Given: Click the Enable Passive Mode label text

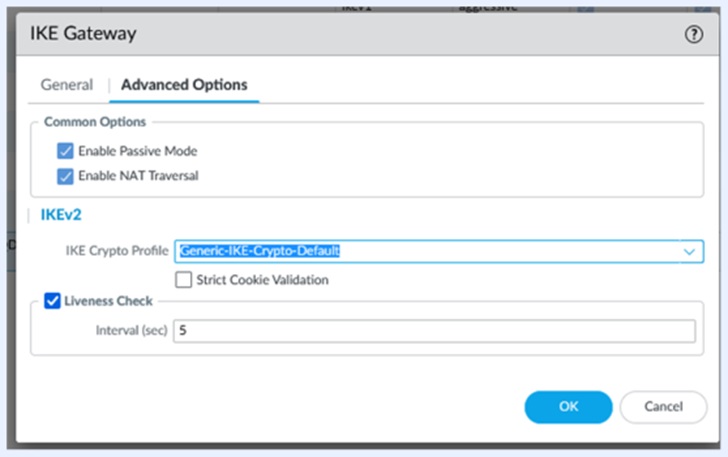Looking at the screenshot, I should pos(138,151).
